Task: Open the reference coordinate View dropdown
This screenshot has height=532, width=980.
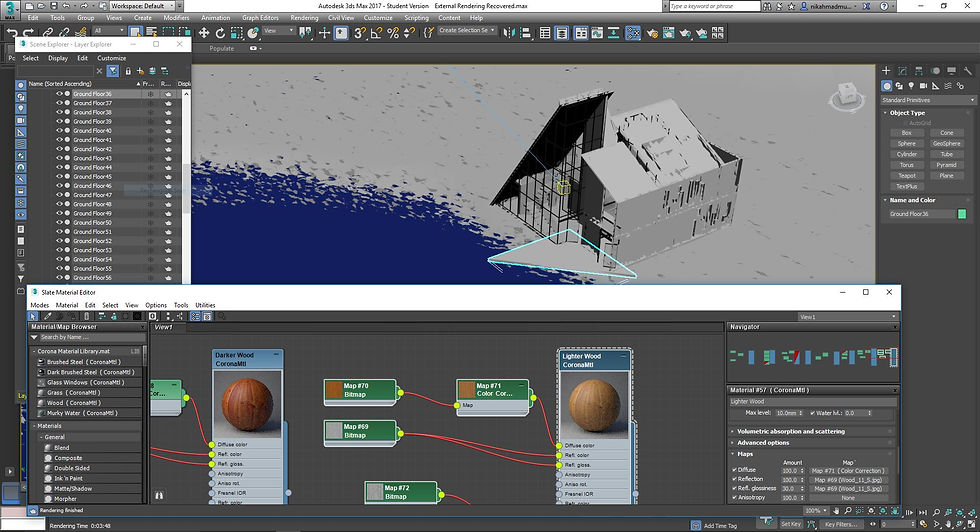Action: (279, 30)
